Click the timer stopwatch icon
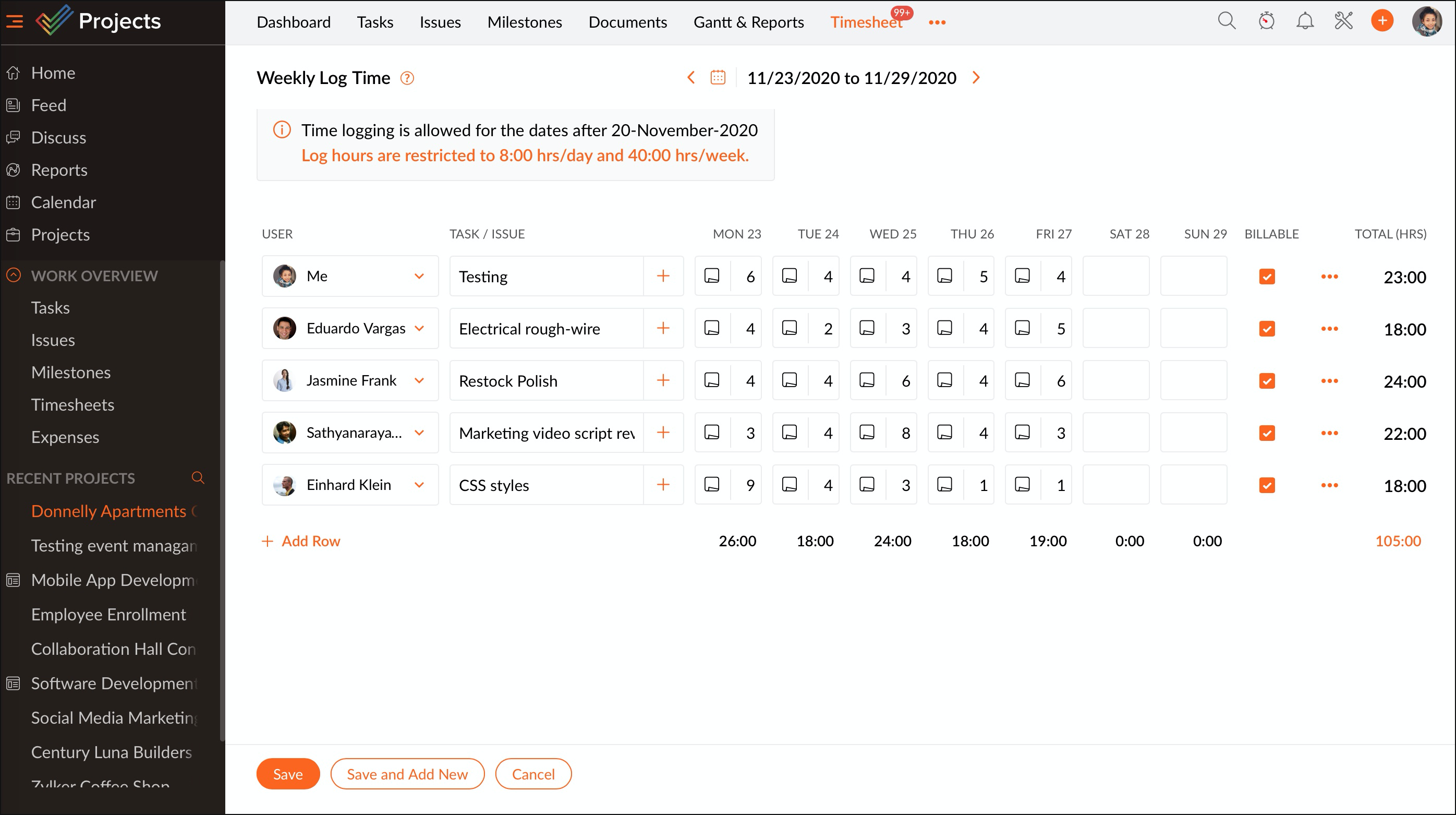Image resolution: width=1456 pixels, height=815 pixels. (1266, 21)
